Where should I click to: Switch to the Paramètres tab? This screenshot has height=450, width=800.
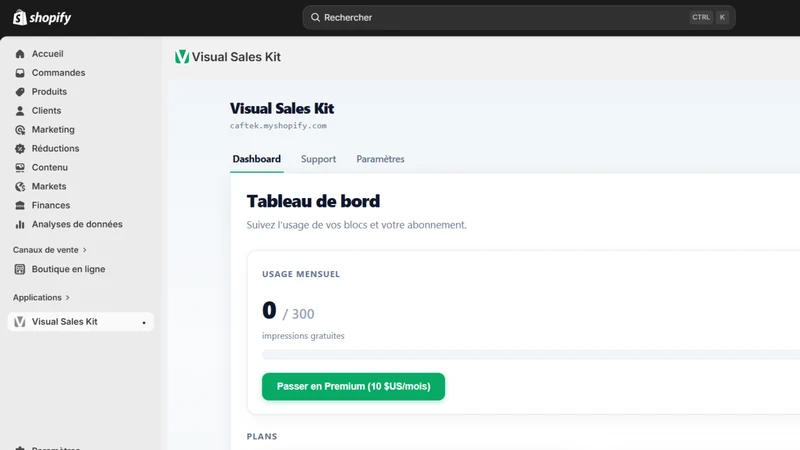(x=380, y=159)
